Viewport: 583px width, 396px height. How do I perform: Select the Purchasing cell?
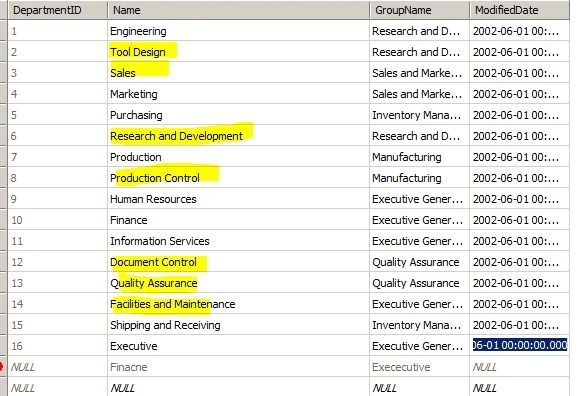238,115
